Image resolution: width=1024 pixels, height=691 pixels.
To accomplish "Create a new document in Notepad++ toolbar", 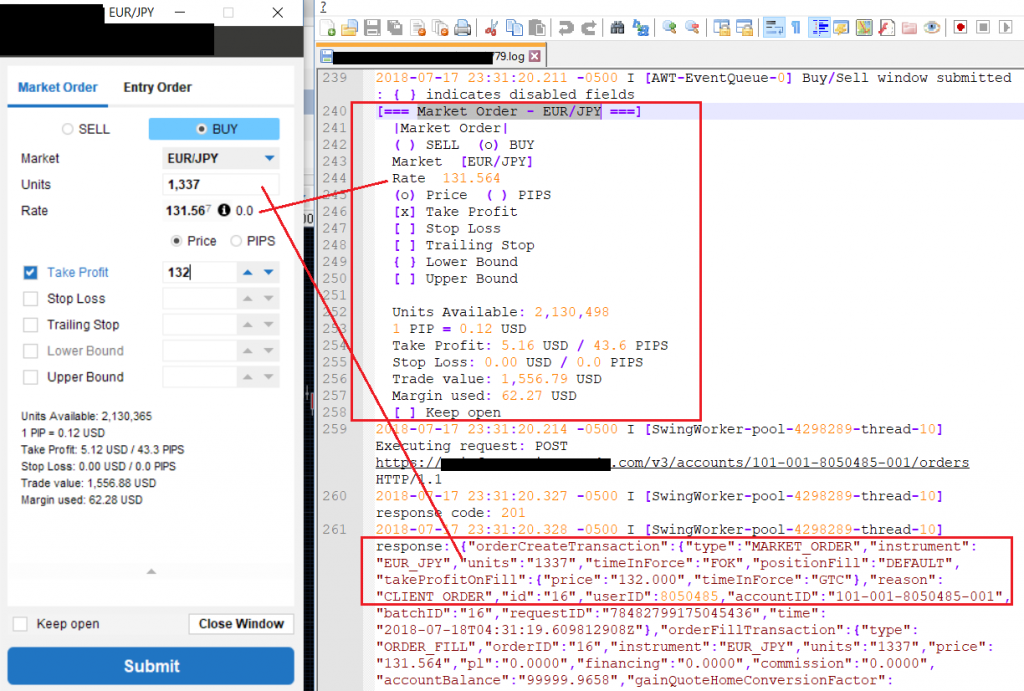I will click(327, 27).
